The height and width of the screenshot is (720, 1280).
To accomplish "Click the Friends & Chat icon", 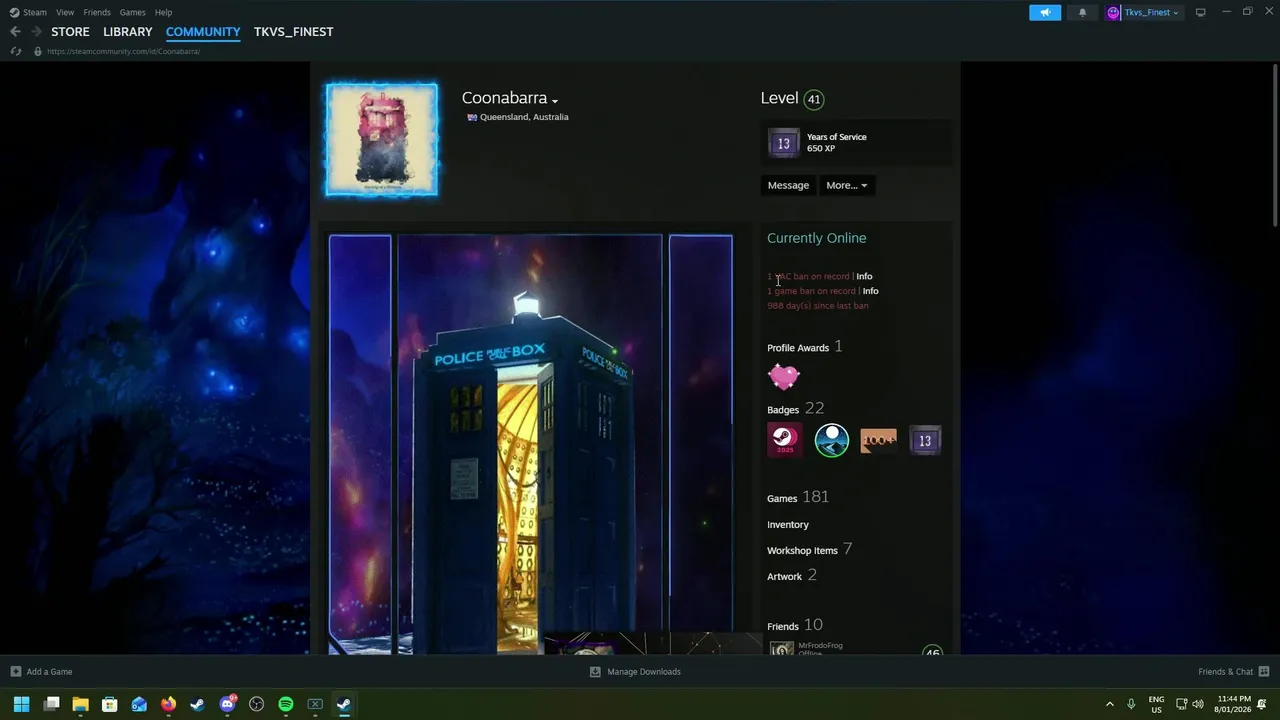I will pyautogui.click(x=1263, y=671).
